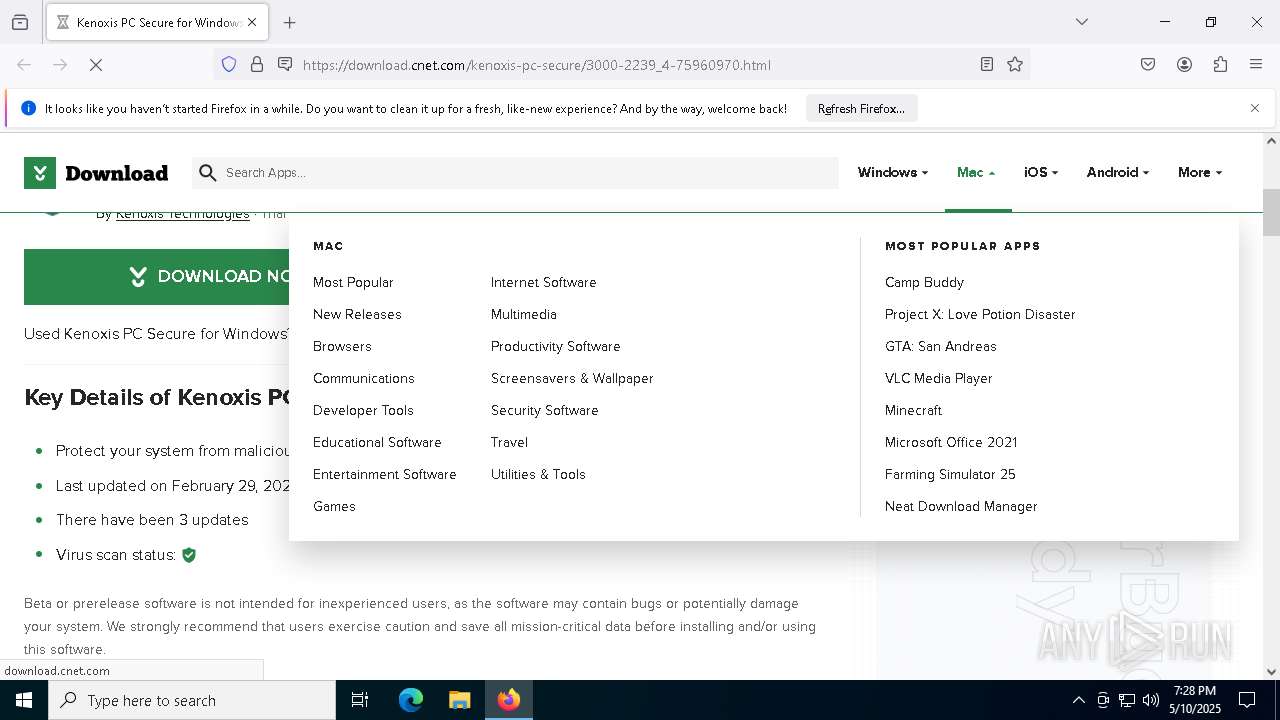Click the site padlock icon
Screen dimensions: 1280x720
point(257,65)
